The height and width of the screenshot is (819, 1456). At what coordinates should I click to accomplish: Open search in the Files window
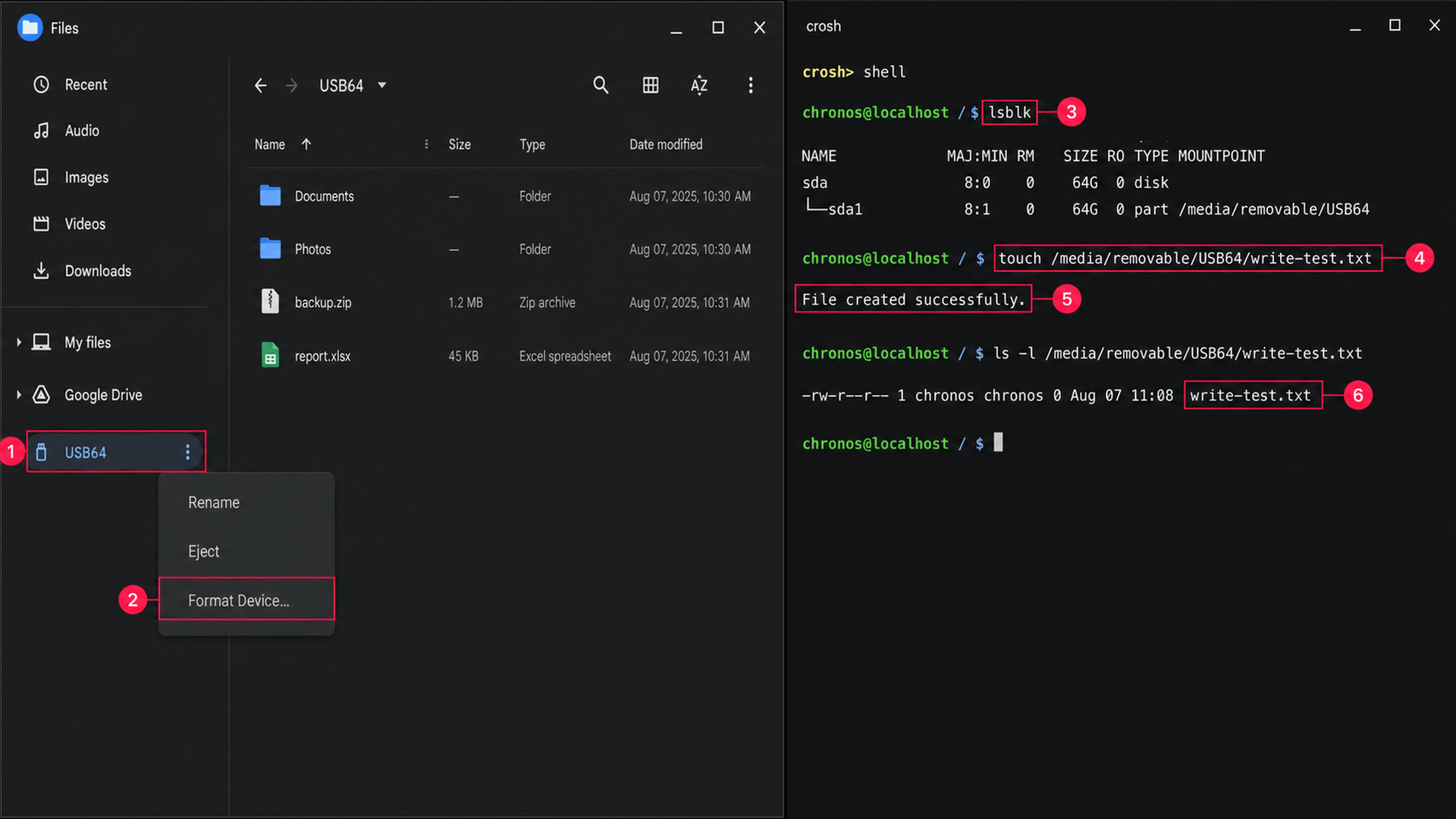point(601,85)
